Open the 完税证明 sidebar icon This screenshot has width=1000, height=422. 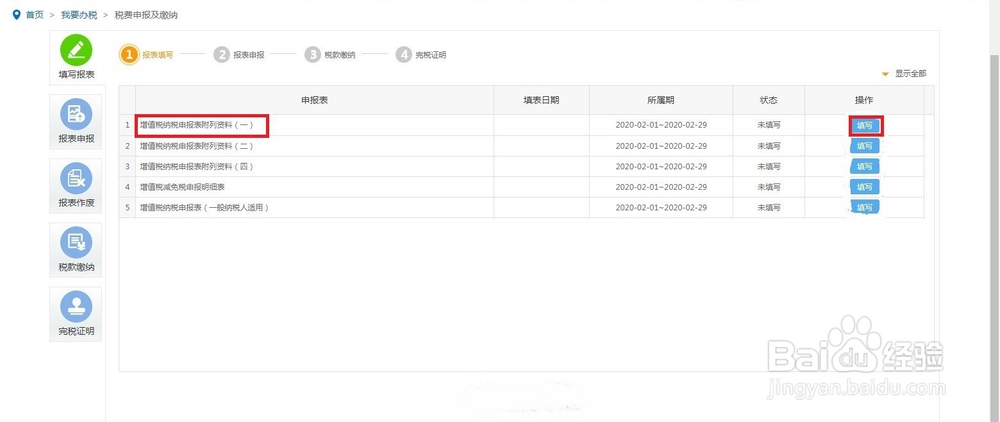point(76,307)
